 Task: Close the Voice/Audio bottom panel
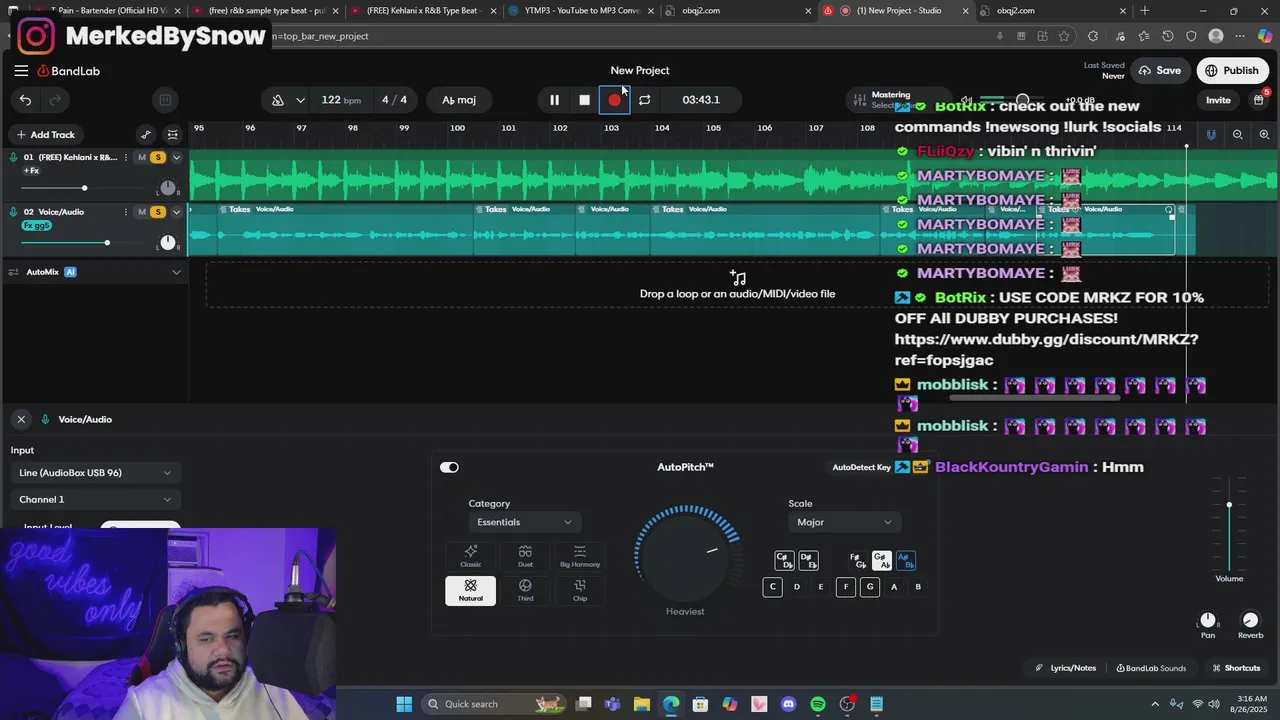click(x=21, y=419)
